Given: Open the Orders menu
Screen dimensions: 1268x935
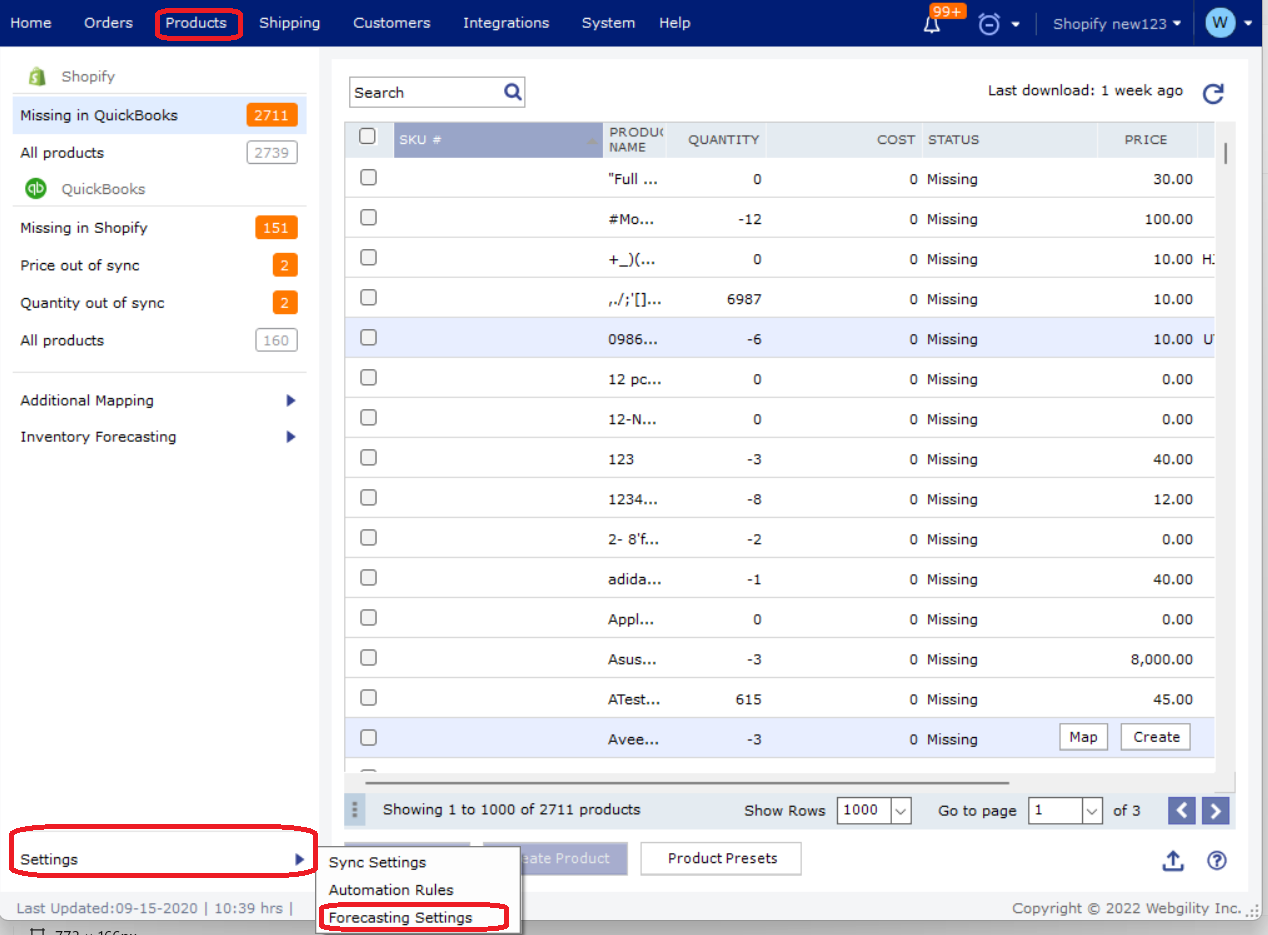Looking at the screenshot, I should 108,22.
